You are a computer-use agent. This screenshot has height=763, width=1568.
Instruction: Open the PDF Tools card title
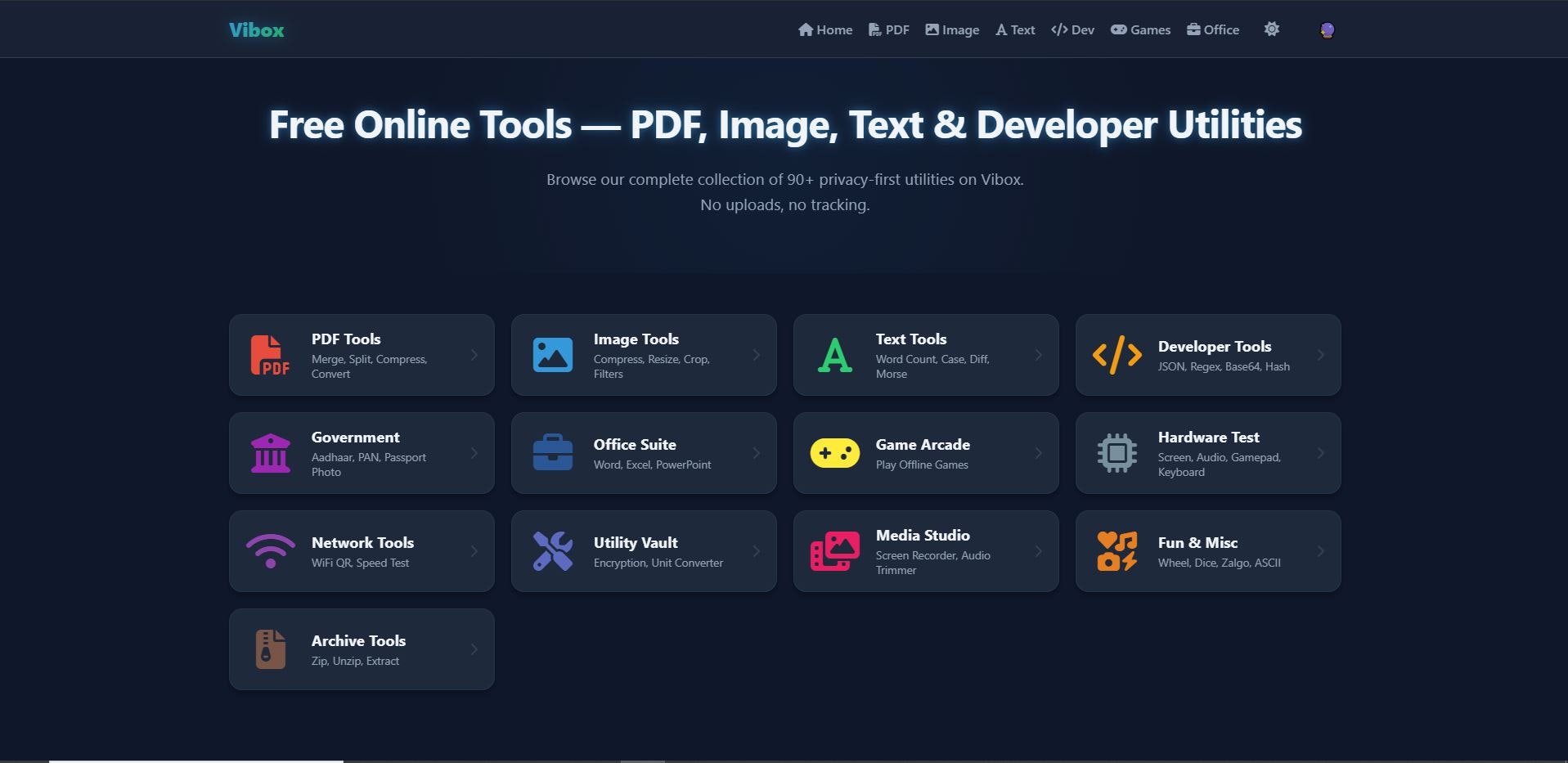(346, 339)
